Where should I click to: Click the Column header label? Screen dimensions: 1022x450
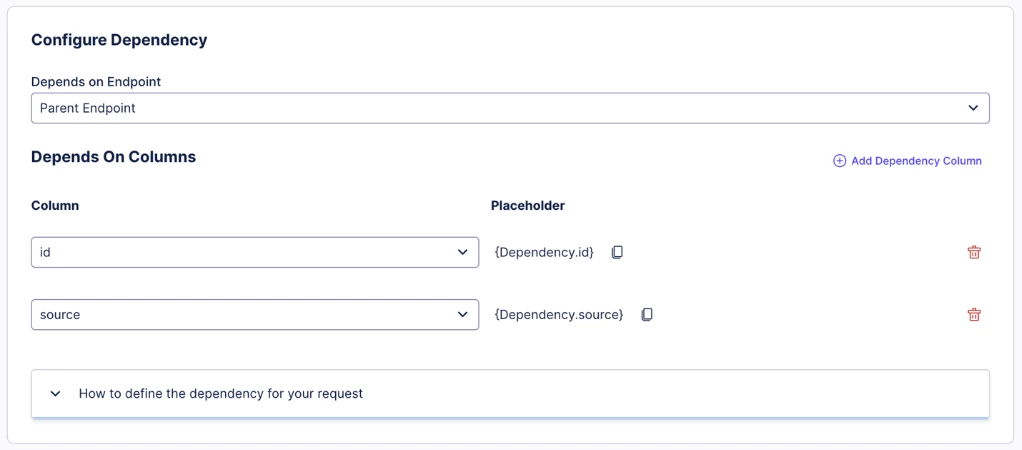pos(55,206)
